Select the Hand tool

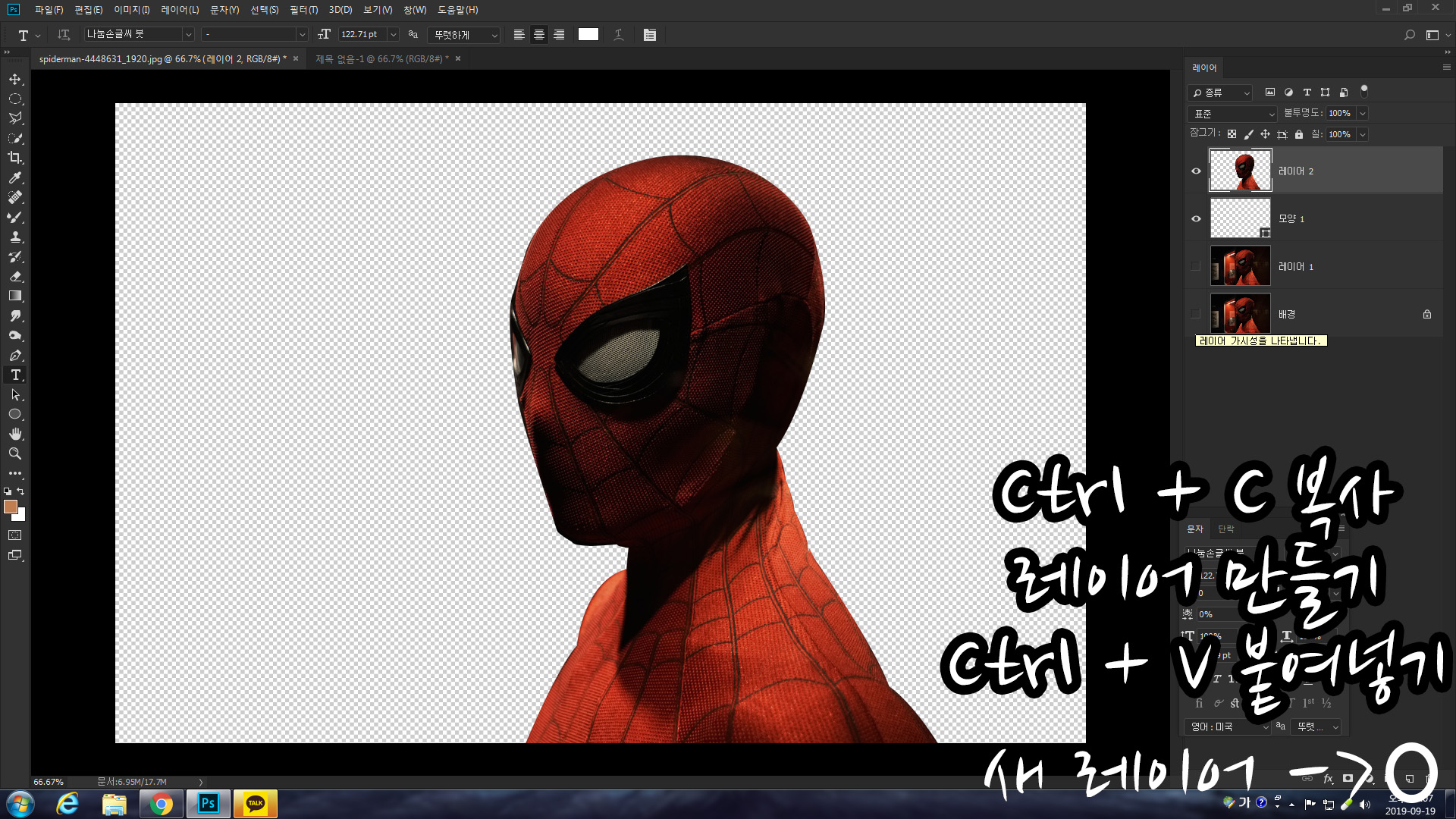click(x=15, y=434)
